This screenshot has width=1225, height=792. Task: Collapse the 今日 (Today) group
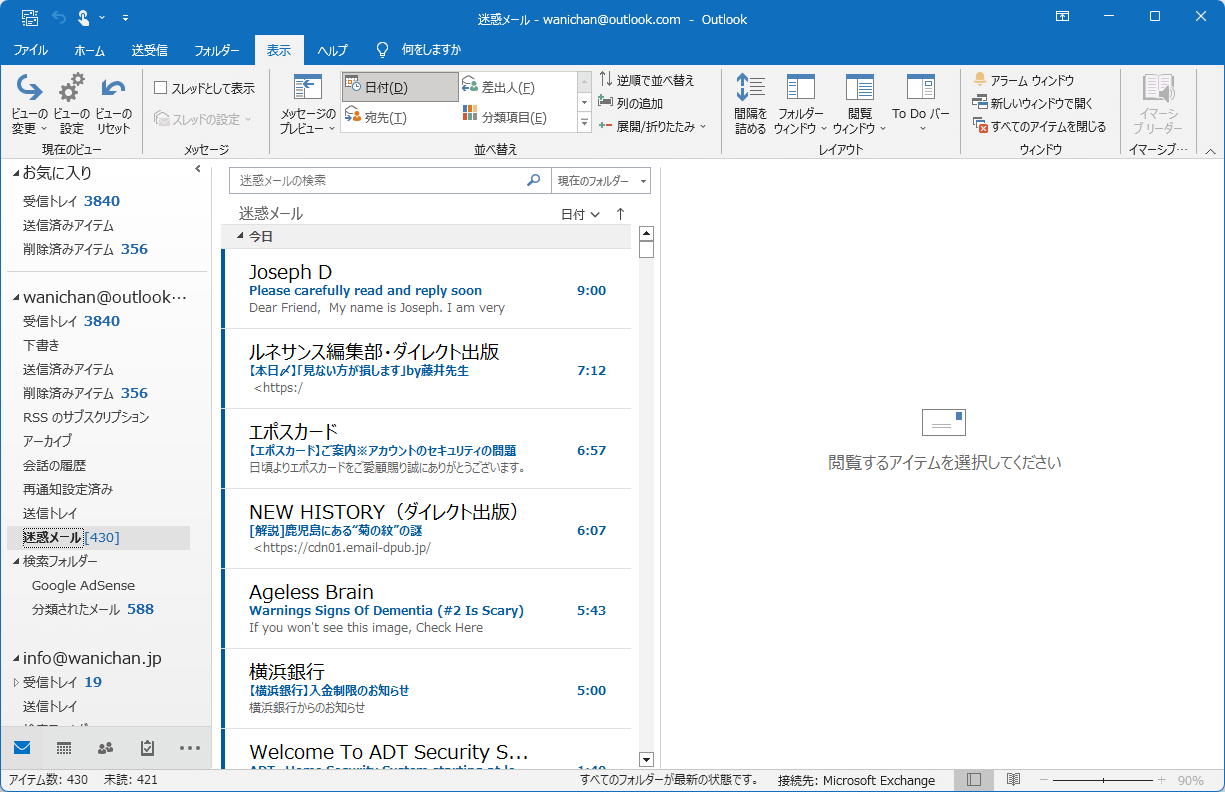coord(240,237)
